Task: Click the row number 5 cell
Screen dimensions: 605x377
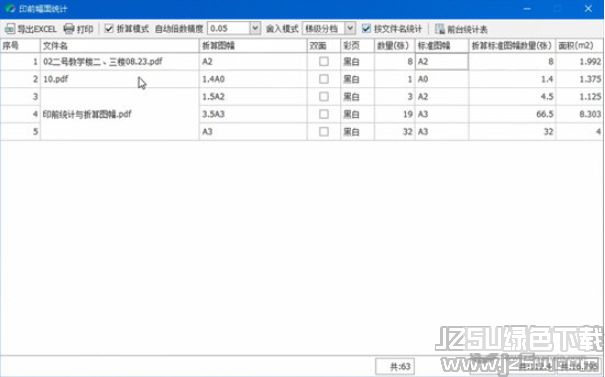Action: (20, 132)
